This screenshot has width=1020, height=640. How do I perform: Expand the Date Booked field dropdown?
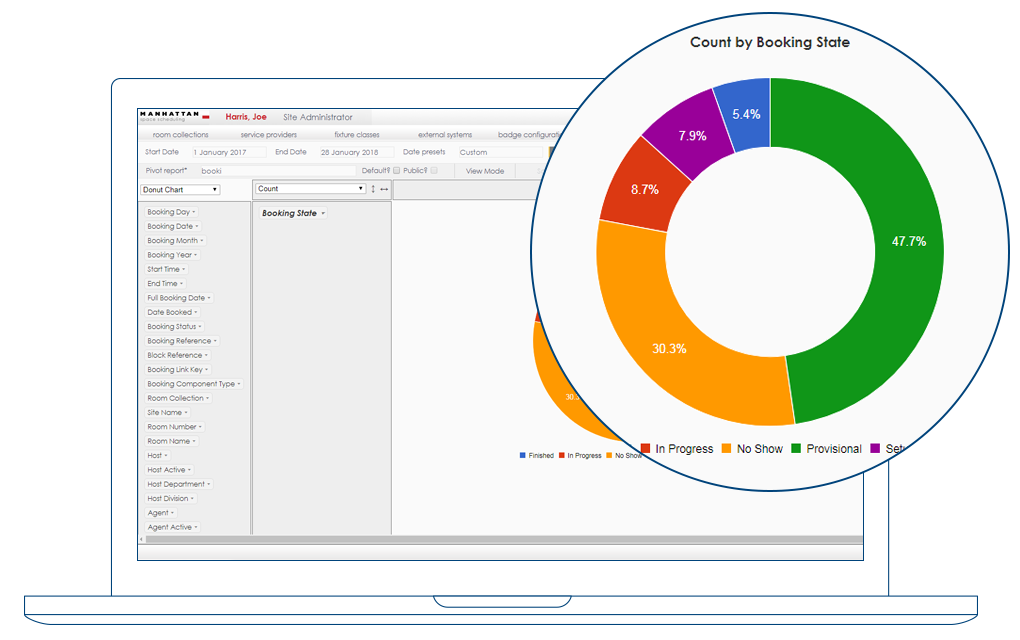195,312
